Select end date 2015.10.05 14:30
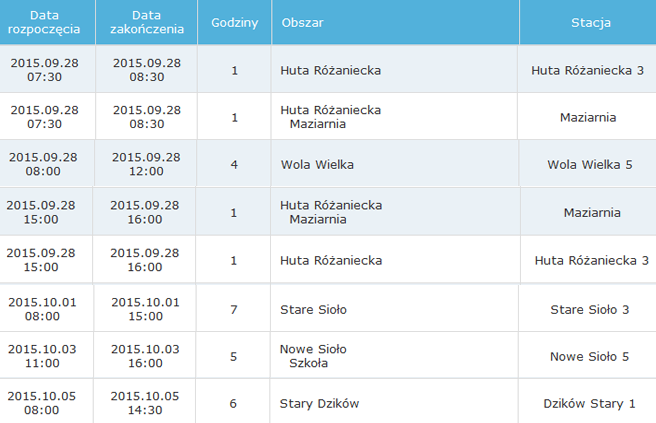This screenshot has height=423, width=656. click(145, 403)
